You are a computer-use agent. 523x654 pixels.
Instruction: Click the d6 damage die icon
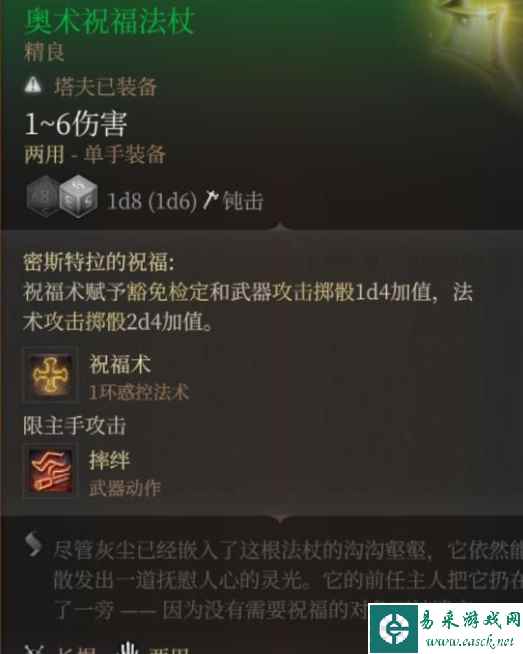coord(78,197)
